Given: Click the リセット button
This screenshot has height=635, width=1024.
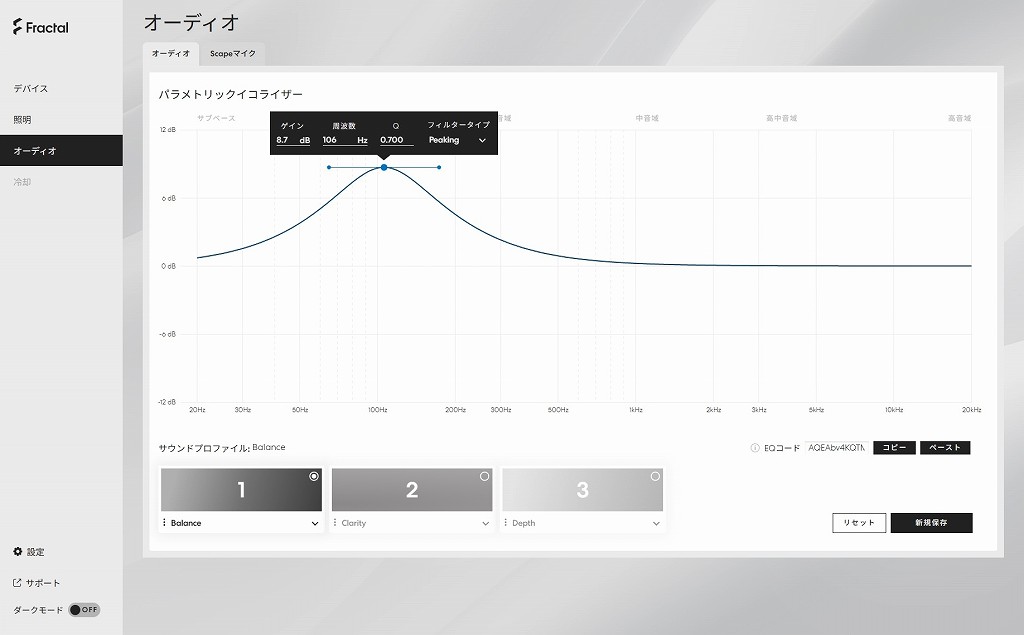Looking at the screenshot, I should [x=859, y=523].
